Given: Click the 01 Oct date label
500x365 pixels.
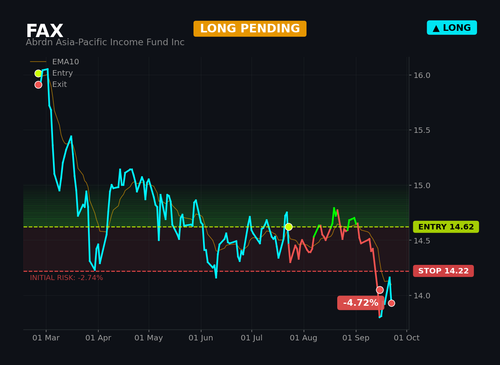Looking at the screenshot, I should [x=406, y=338].
